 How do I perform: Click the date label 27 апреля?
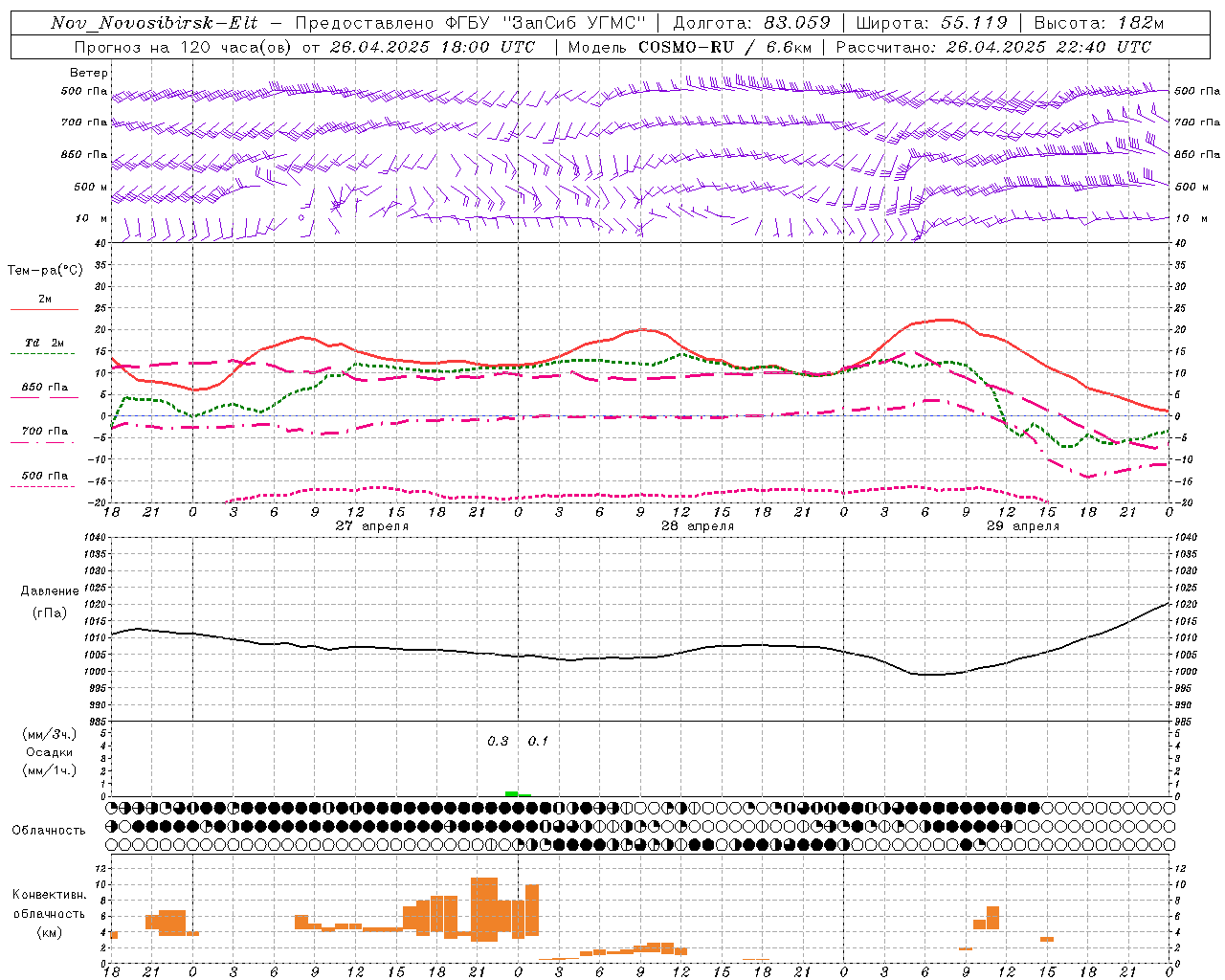point(372,526)
